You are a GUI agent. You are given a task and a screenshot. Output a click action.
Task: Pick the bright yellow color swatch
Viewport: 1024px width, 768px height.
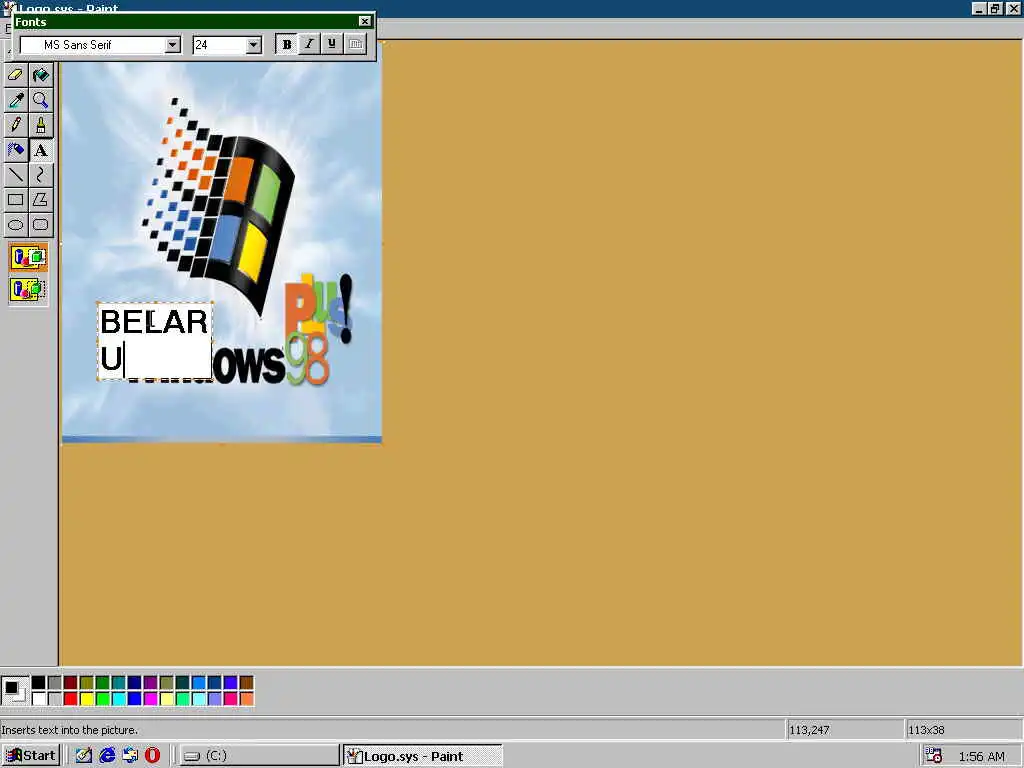tap(87, 699)
